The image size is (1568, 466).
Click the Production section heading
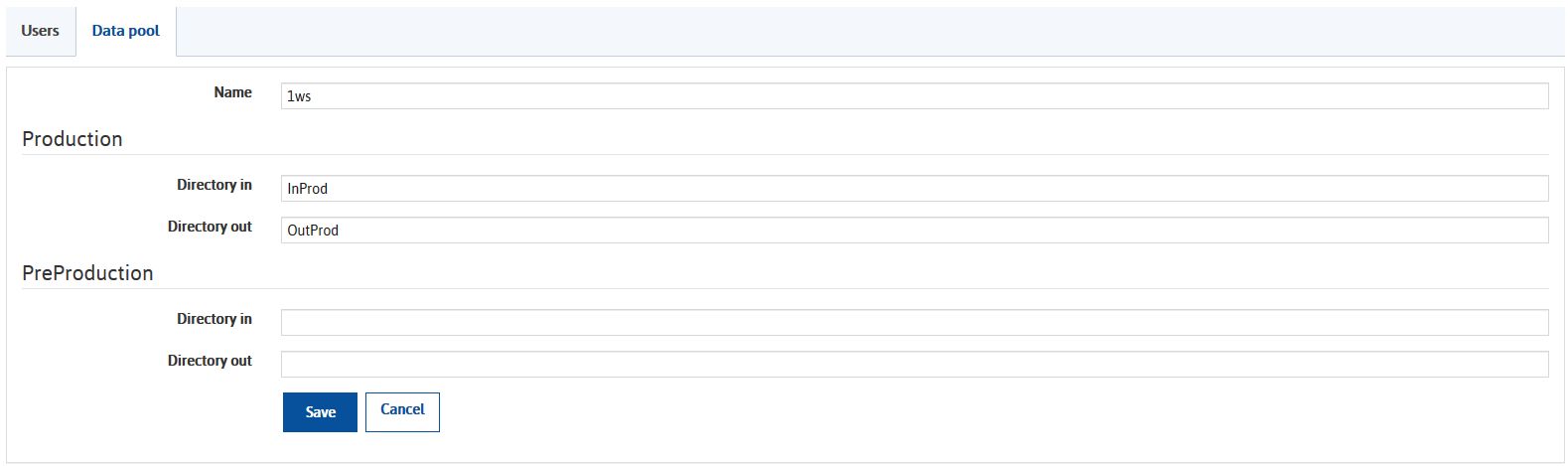[x=72, y=139]
